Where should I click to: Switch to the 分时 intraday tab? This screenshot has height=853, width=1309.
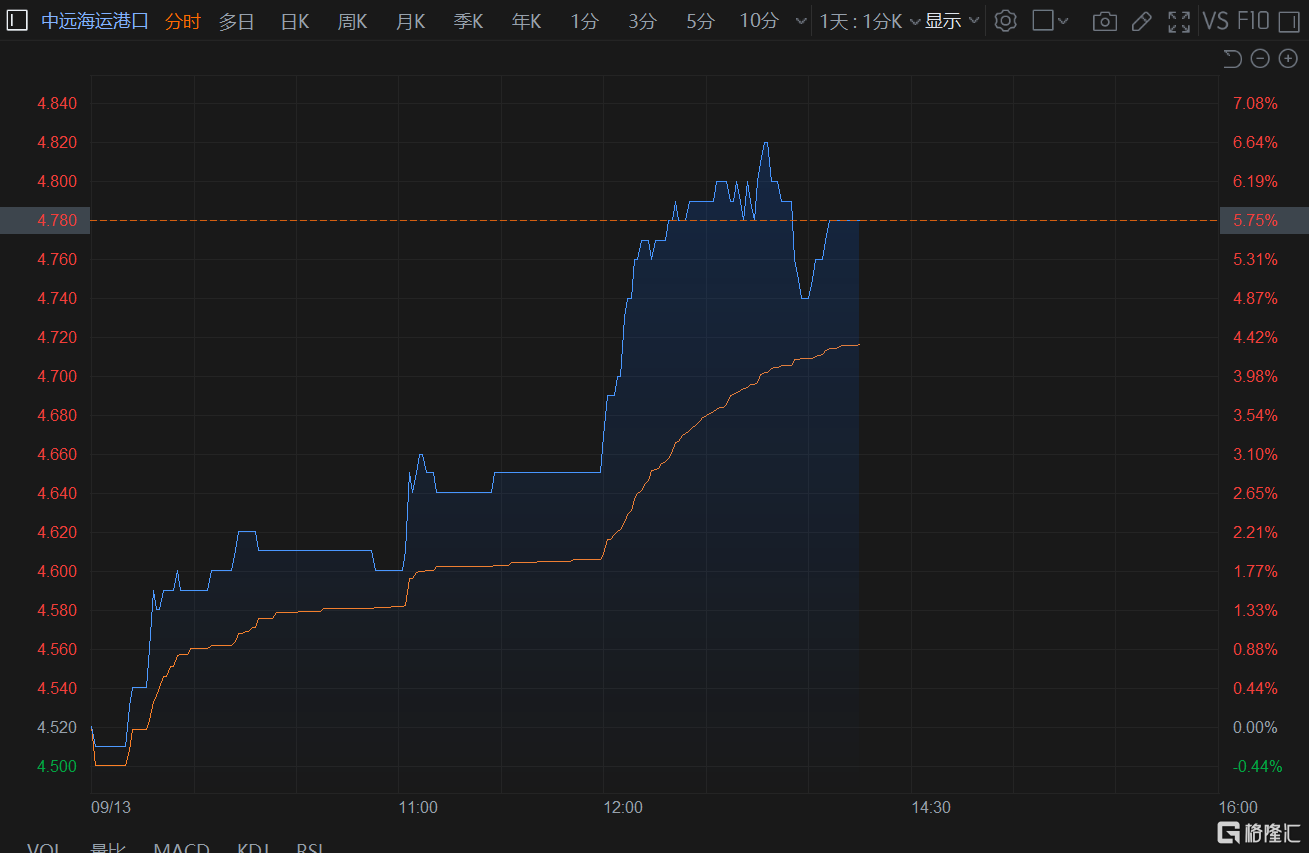(x=183, y=21)
